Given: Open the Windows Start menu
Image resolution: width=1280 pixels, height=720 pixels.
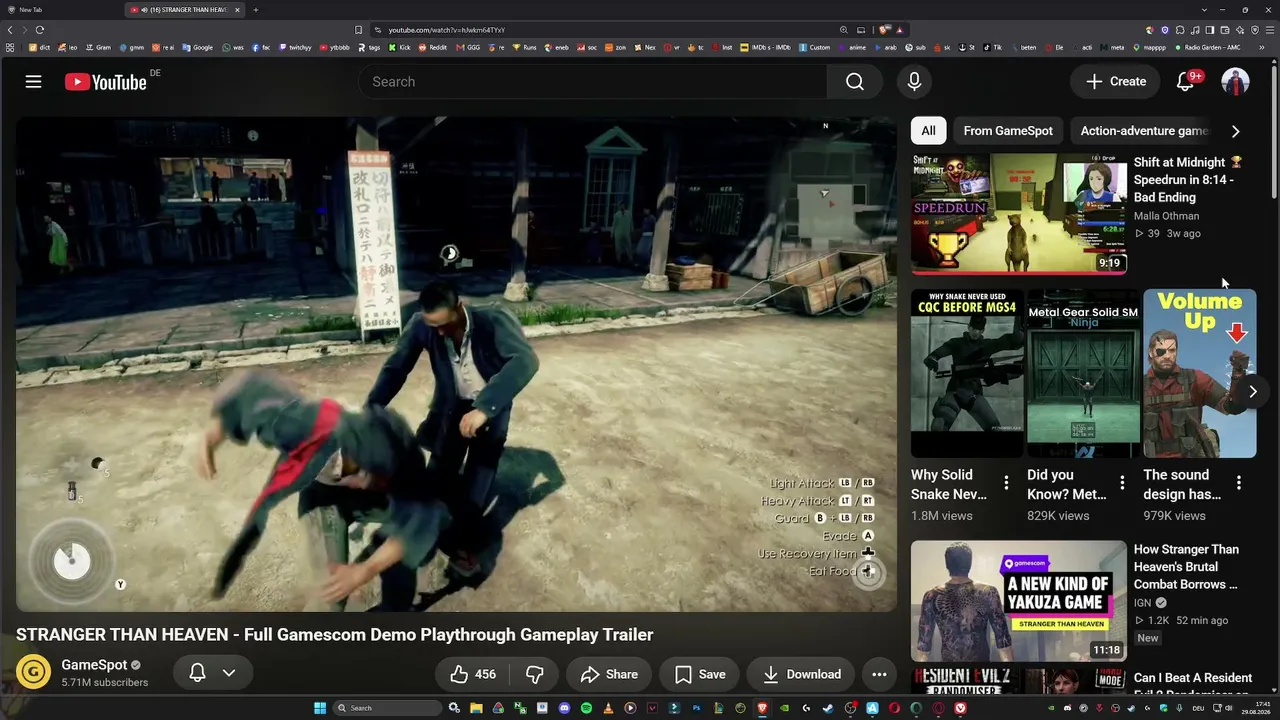Looking at the screenshot, I should [x=320, y=708].
